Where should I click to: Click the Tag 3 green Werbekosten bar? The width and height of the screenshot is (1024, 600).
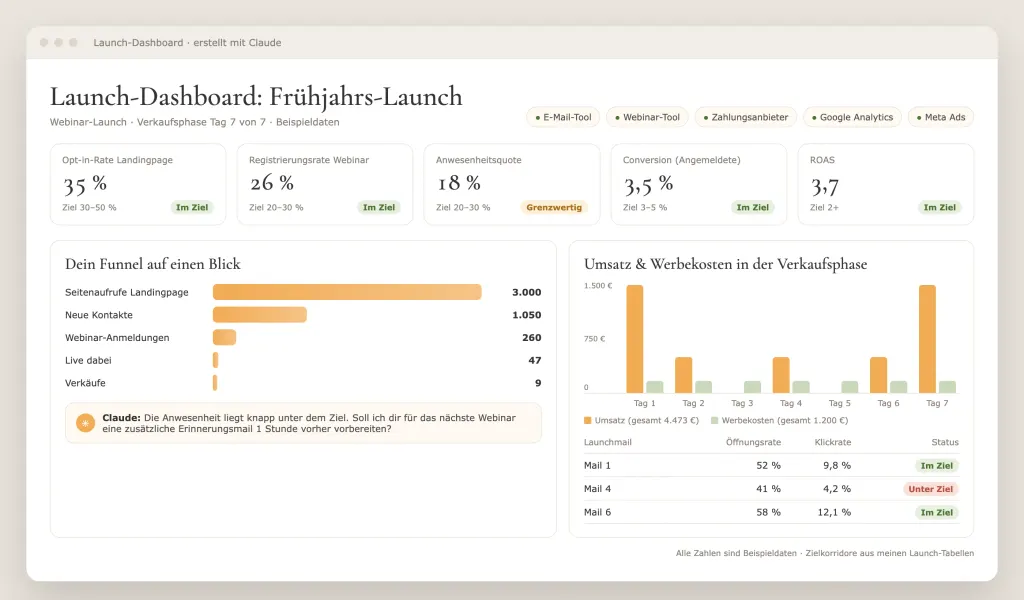(x=752, y=387)
